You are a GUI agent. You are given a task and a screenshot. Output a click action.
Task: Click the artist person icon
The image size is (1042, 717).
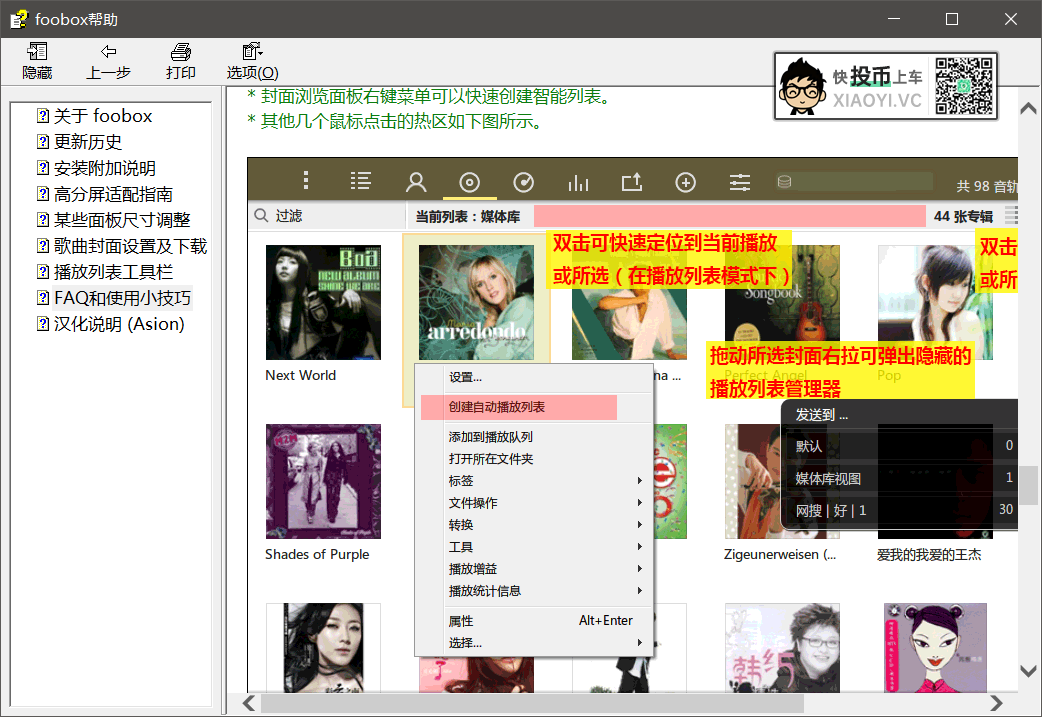tap(416, 181)
